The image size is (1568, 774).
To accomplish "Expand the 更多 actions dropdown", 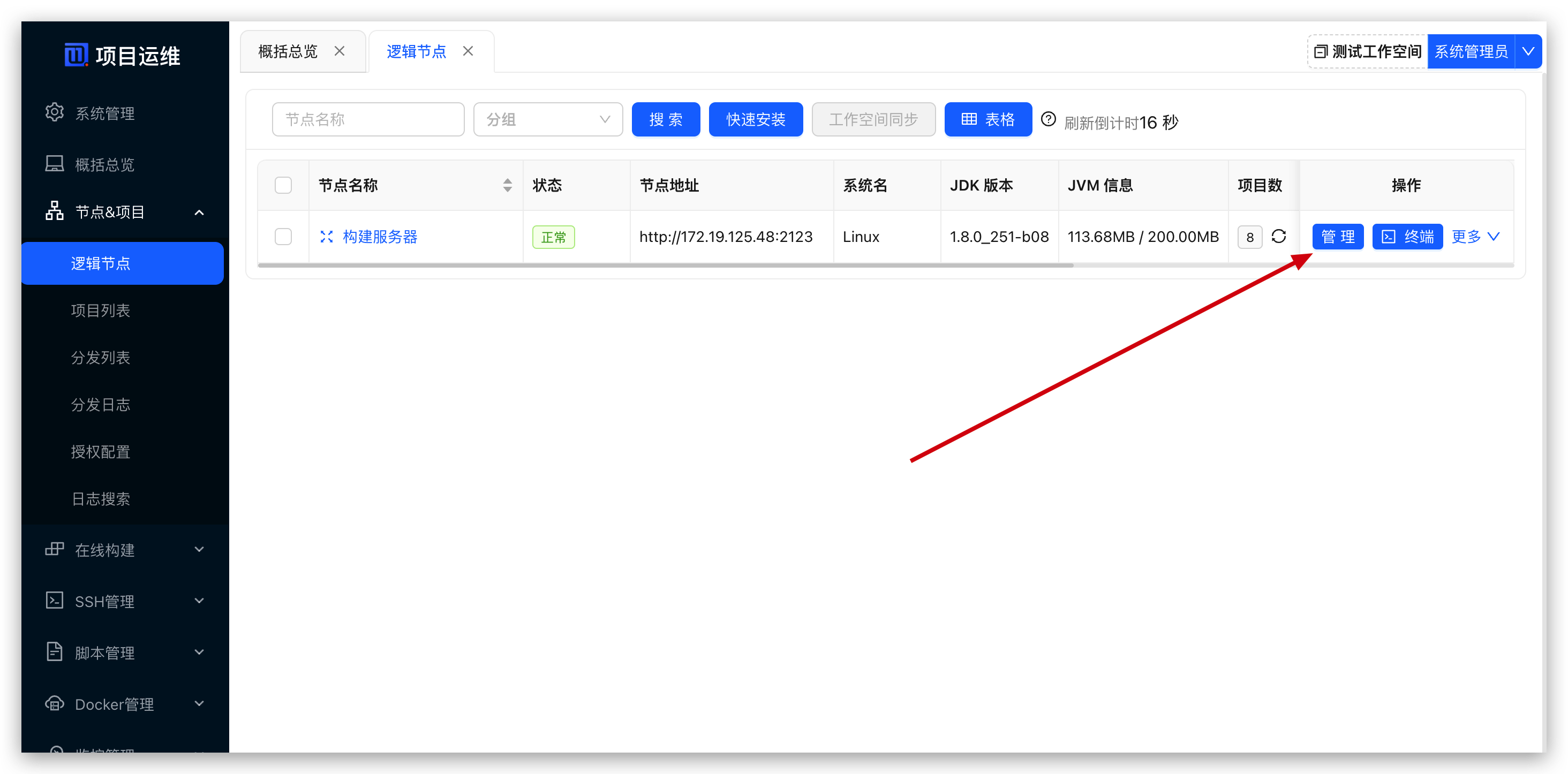I will point(1475,237).
